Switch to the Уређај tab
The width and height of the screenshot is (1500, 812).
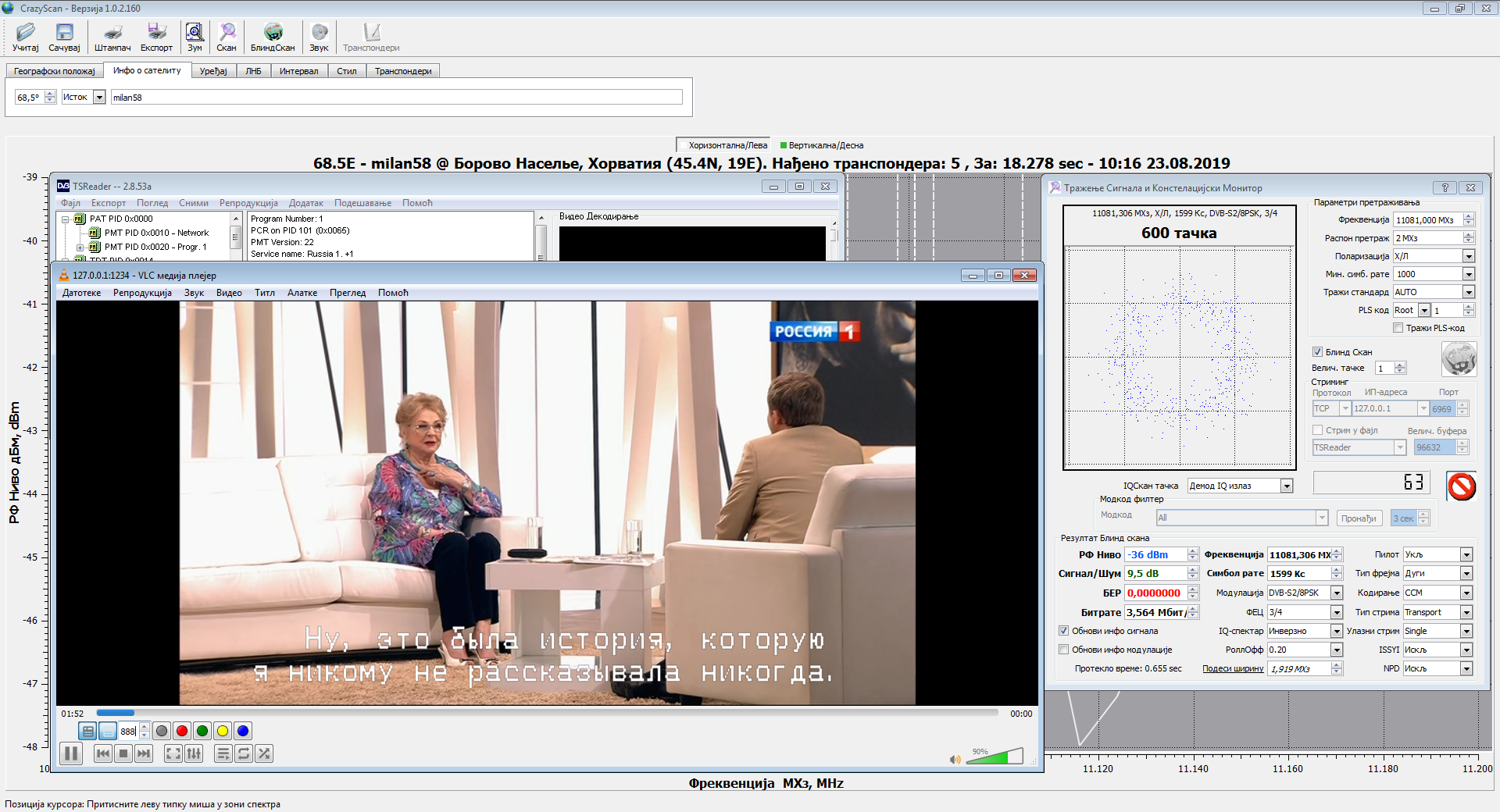pos(213,71)
